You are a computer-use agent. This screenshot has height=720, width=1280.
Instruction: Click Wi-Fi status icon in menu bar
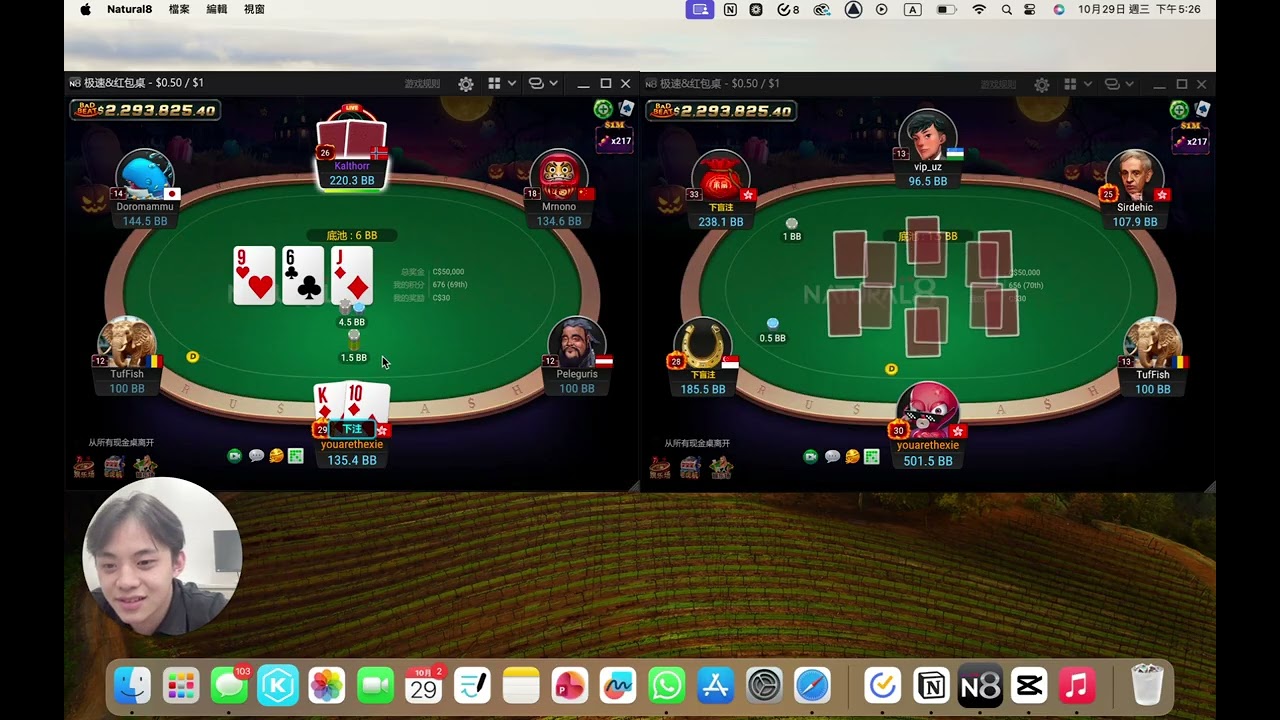pyautogui.click(x=979, y=9)
